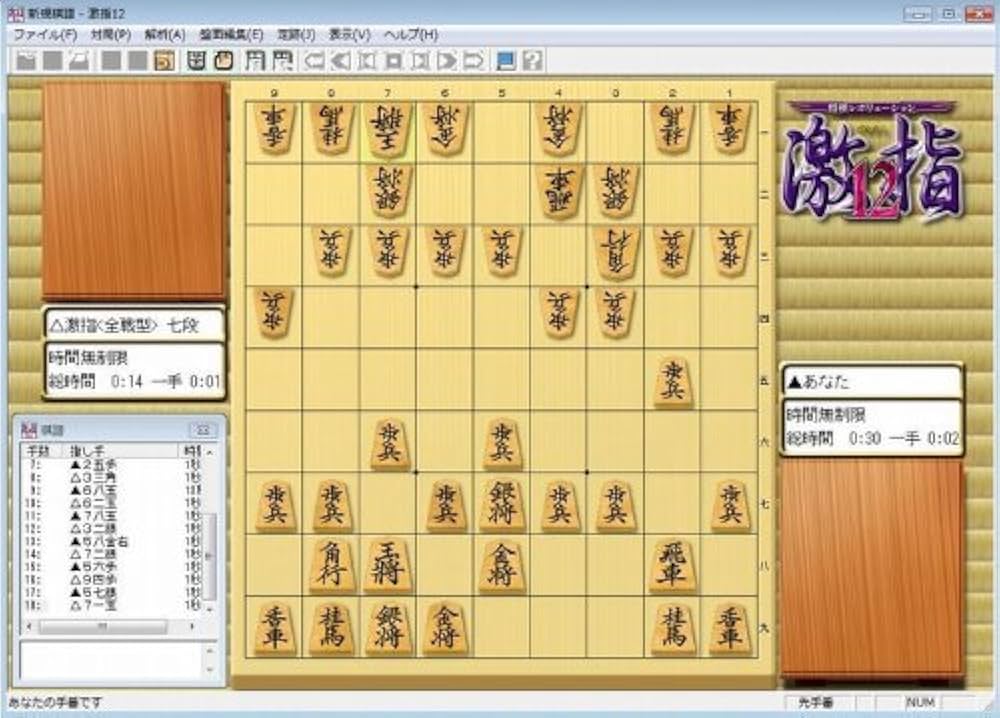The image size is (1000, 718).
Task: Click the opponent's rook on 4二
Action: point(559,191)
